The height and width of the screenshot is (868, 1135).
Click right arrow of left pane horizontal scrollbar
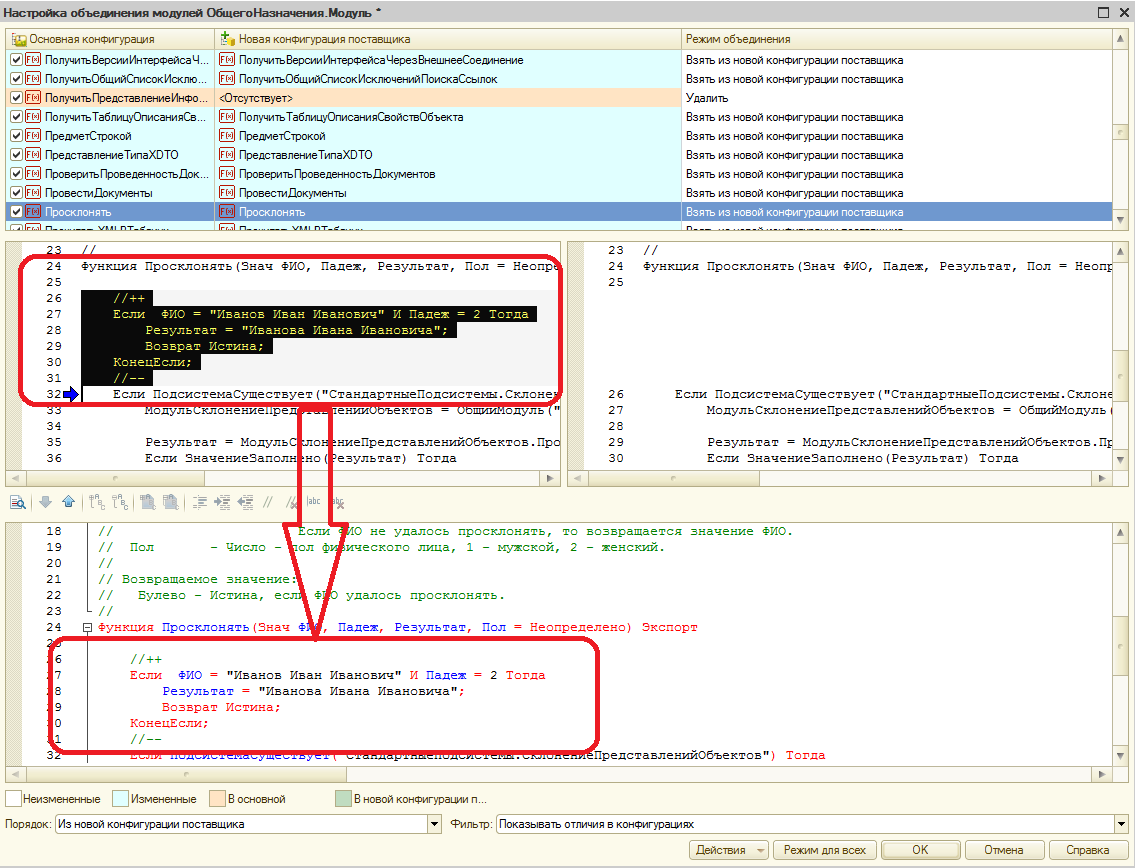pos(551,478)
